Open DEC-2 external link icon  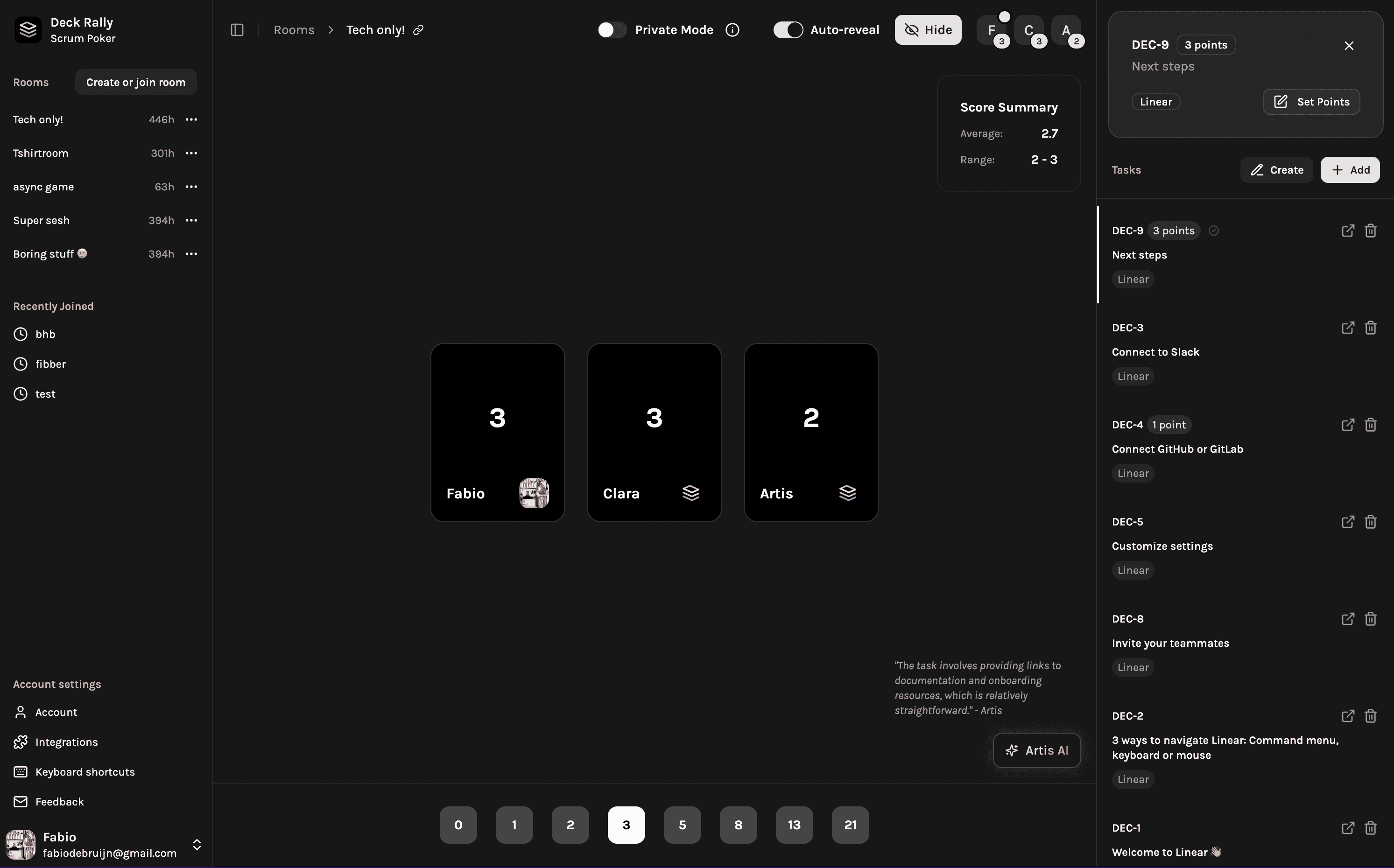click(1347, 716)
